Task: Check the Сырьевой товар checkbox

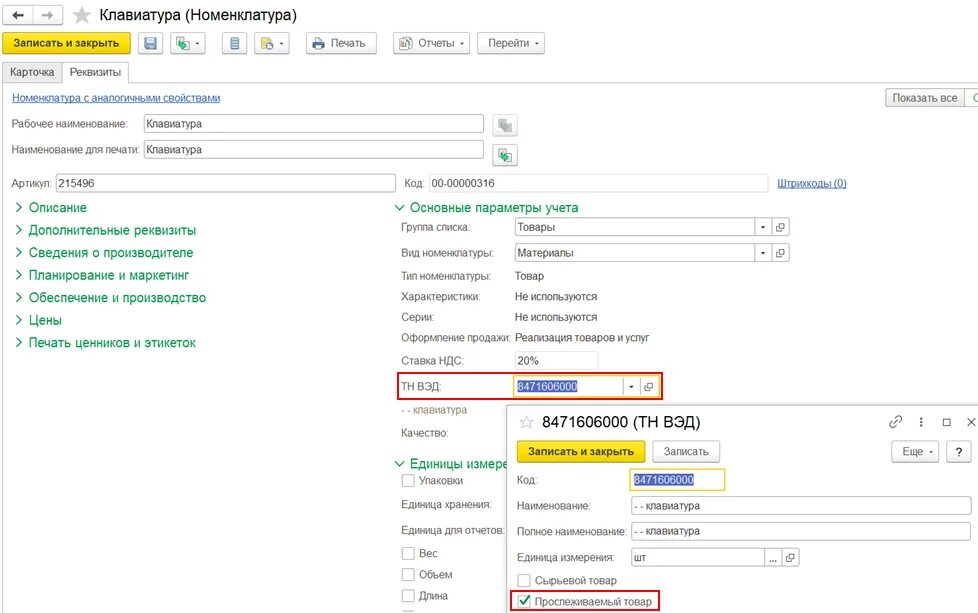Action: point(524,581)
